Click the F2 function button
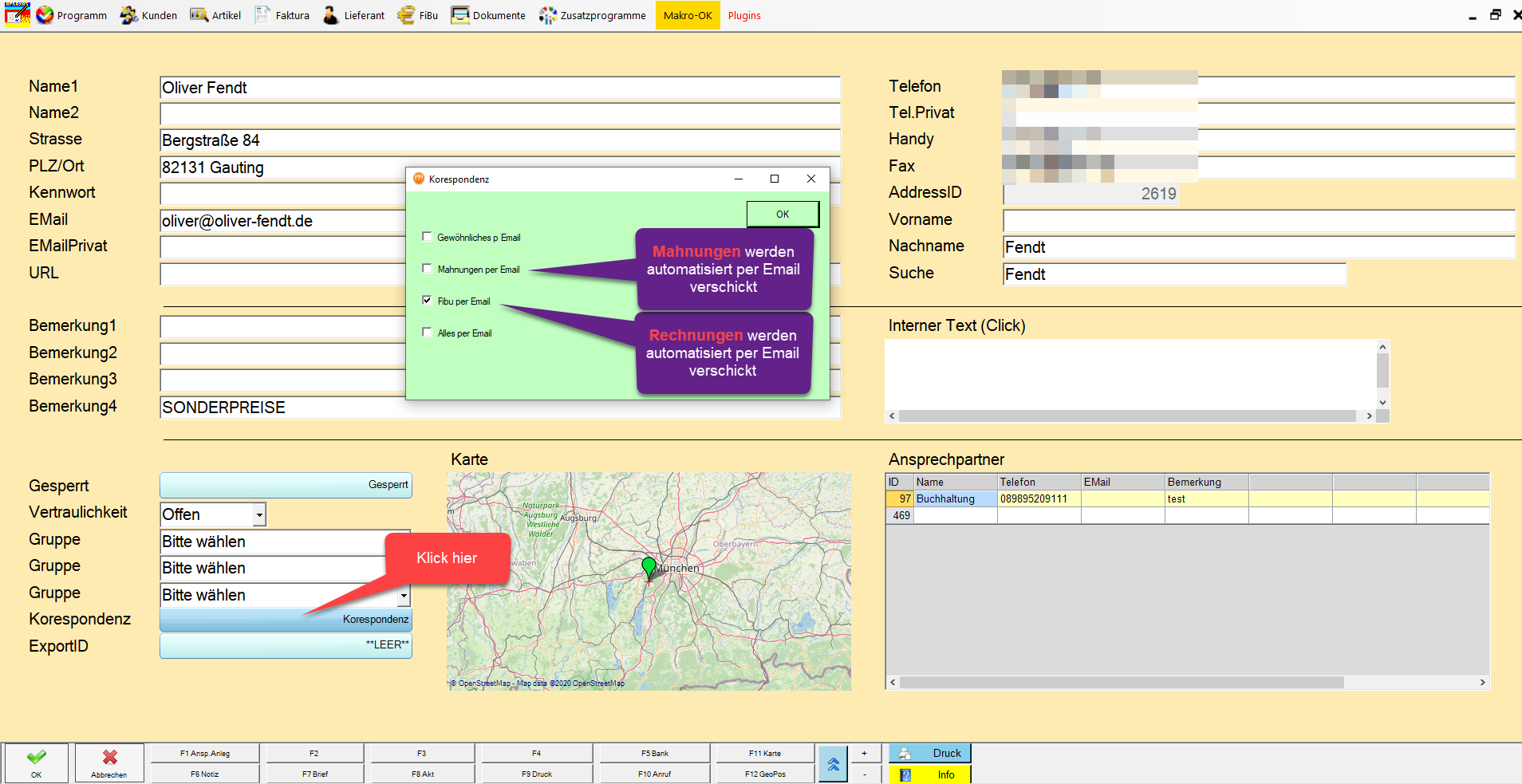 315,753
